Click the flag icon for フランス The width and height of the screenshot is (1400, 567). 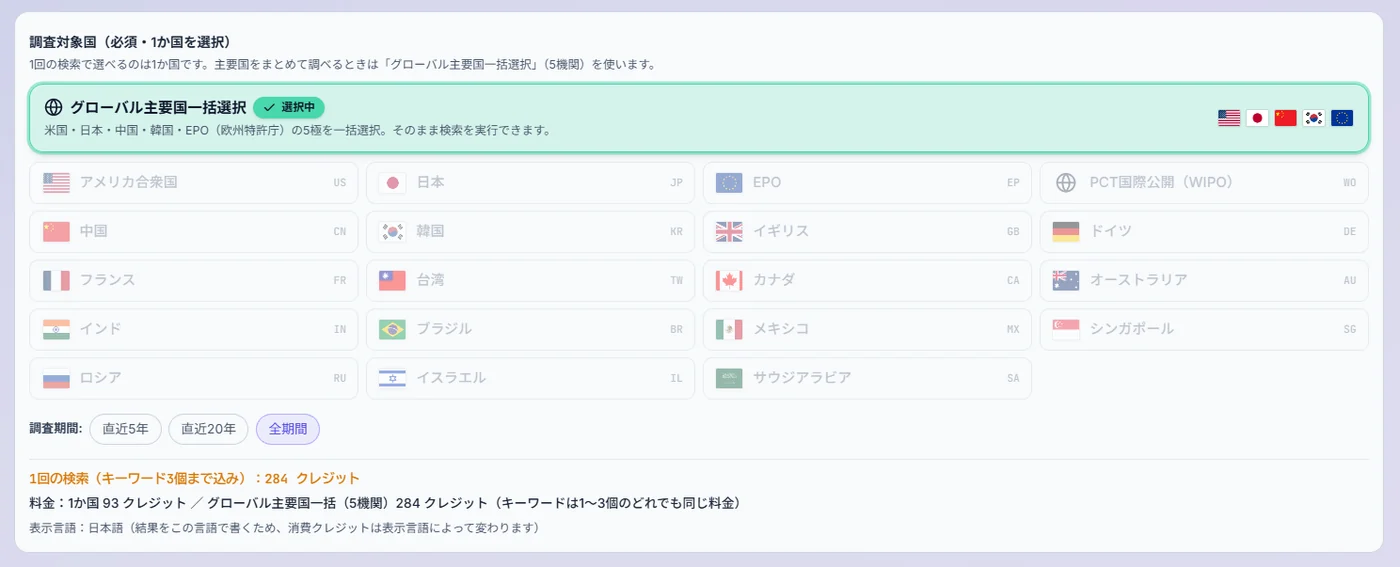(x=56, y=281)
